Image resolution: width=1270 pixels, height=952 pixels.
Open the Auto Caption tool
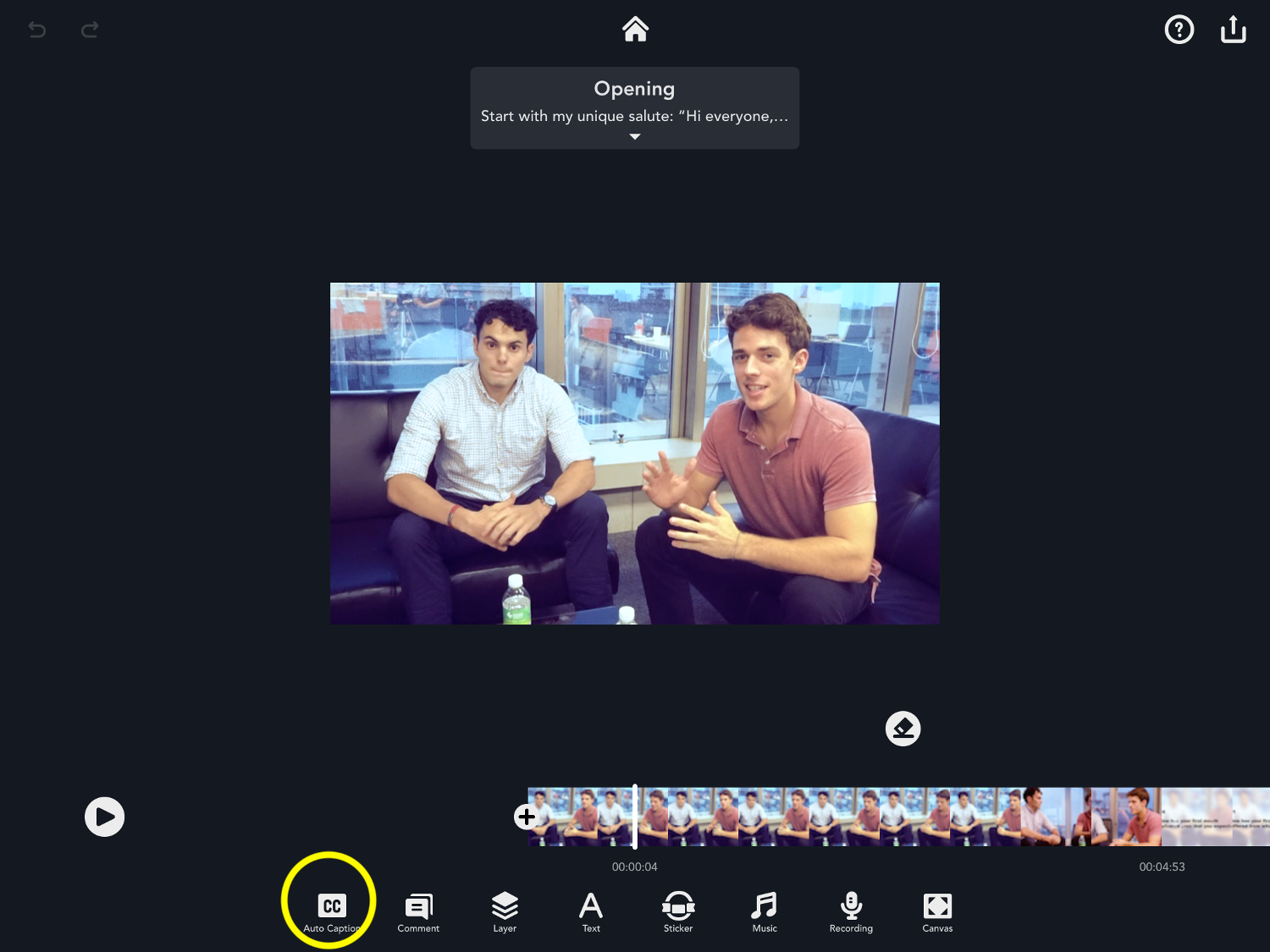(332, 911)
